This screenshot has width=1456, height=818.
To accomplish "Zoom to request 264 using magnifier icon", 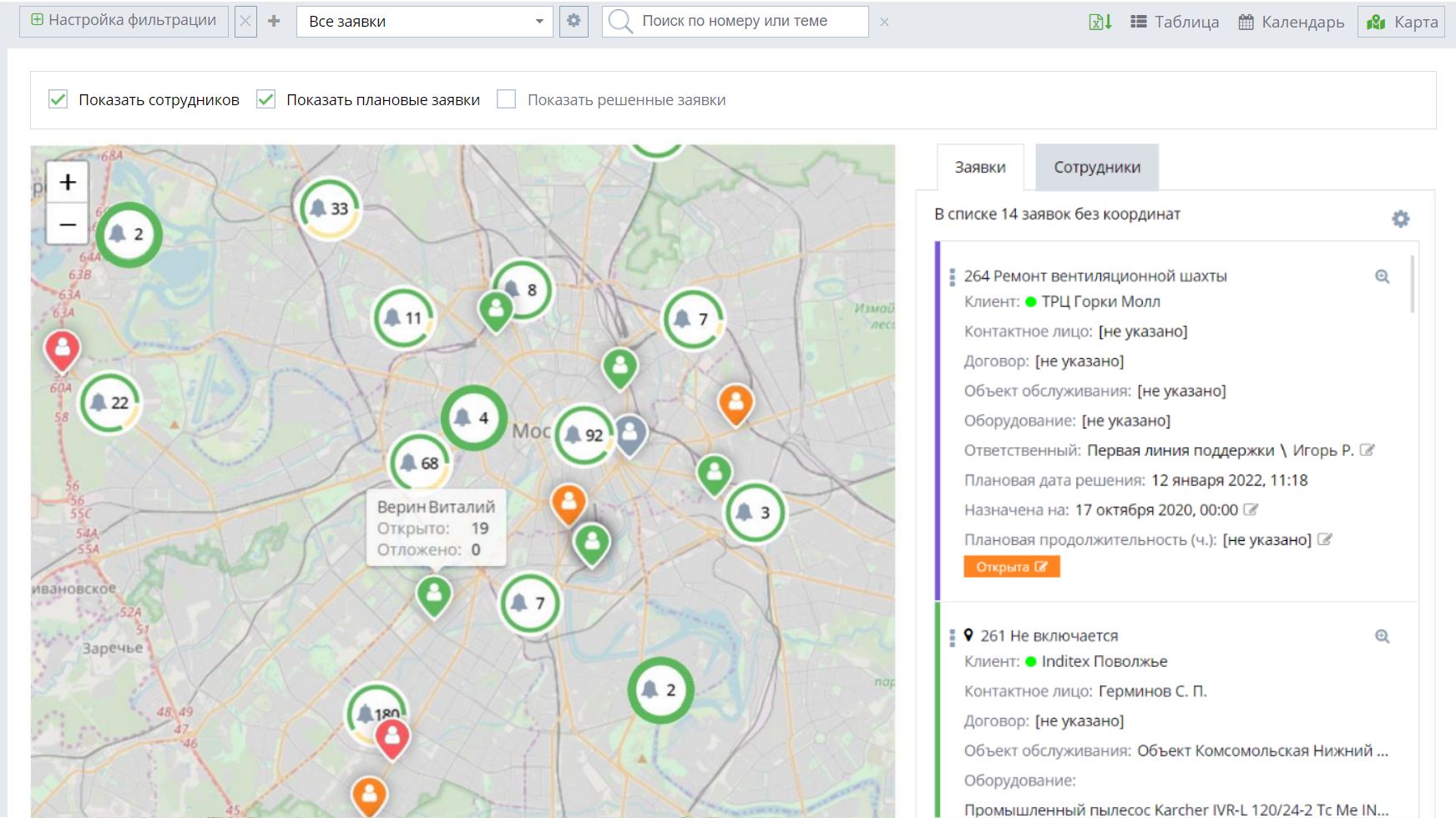I will [x=1383, y=276].
